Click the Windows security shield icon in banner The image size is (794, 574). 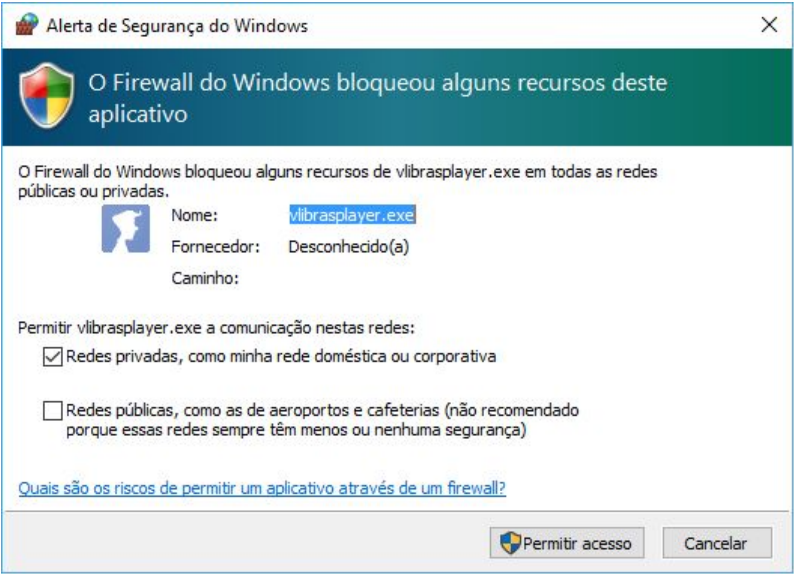(47, 95)
